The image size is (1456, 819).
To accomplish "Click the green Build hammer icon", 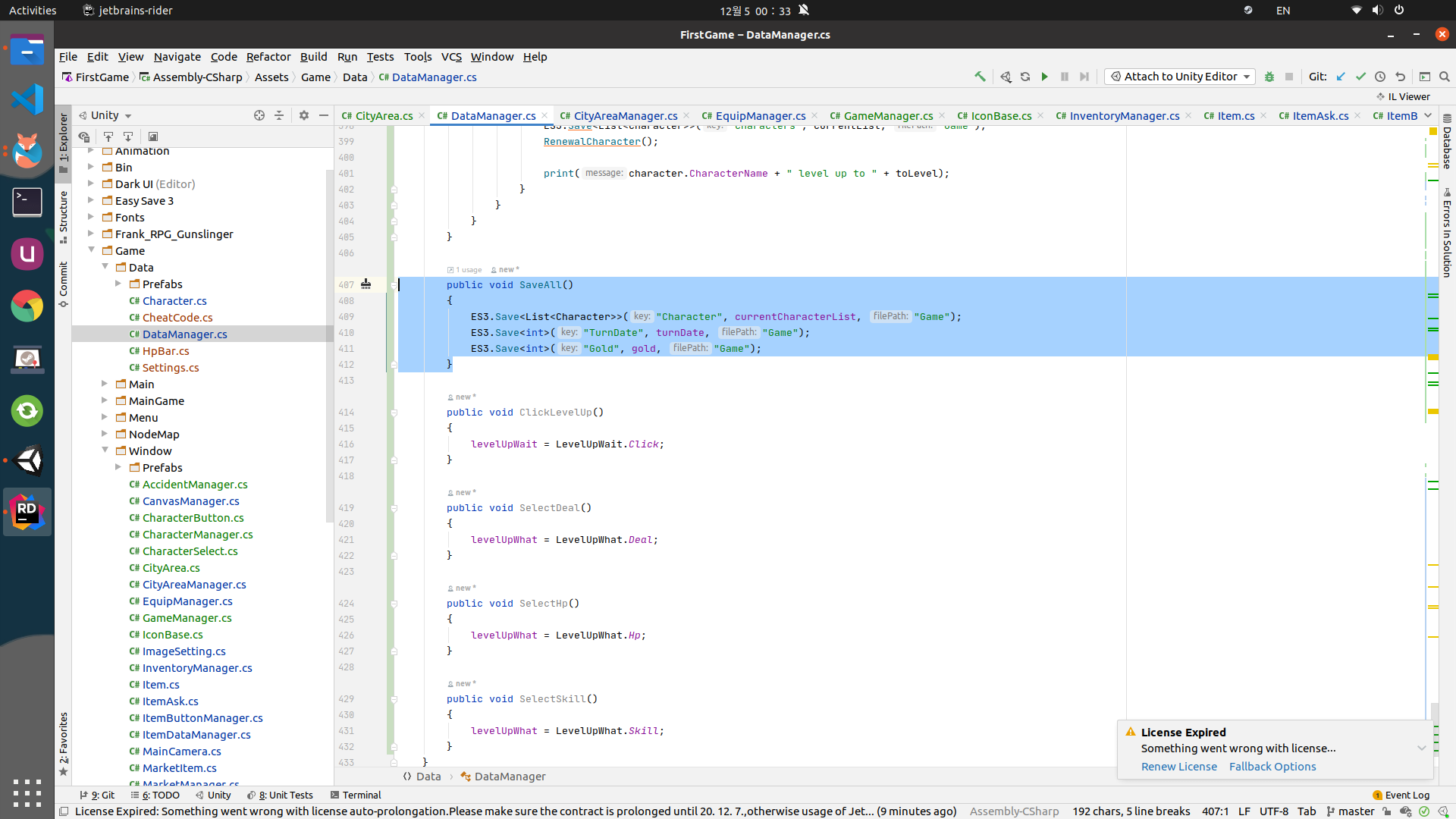I will point(980,77).
